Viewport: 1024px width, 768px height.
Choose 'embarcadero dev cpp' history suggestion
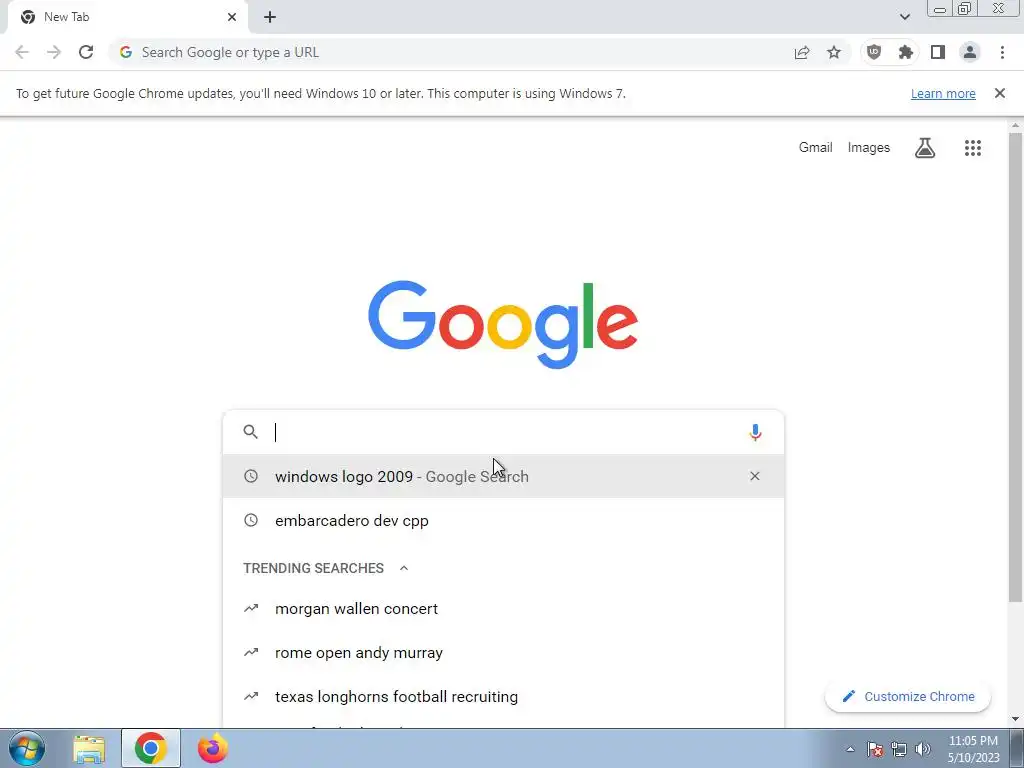[x=504, y=520]
